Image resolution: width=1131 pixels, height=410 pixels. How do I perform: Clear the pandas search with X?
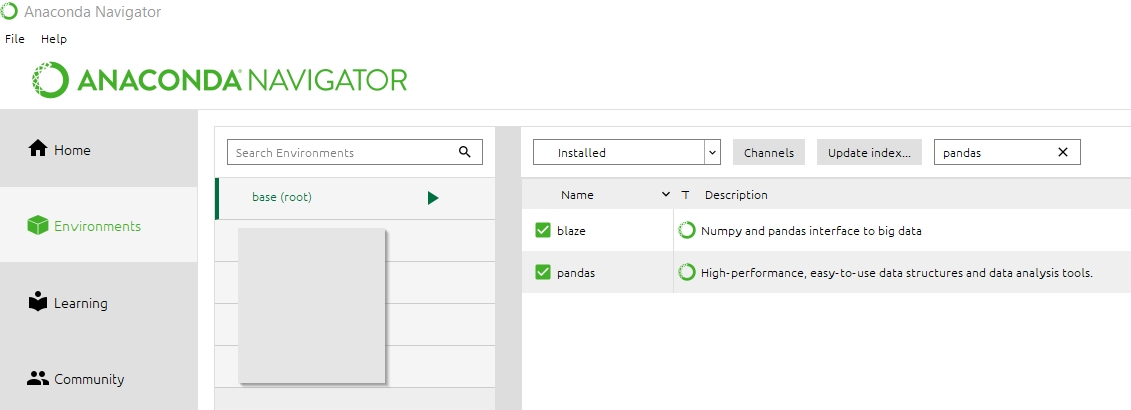pos(1062,152)
